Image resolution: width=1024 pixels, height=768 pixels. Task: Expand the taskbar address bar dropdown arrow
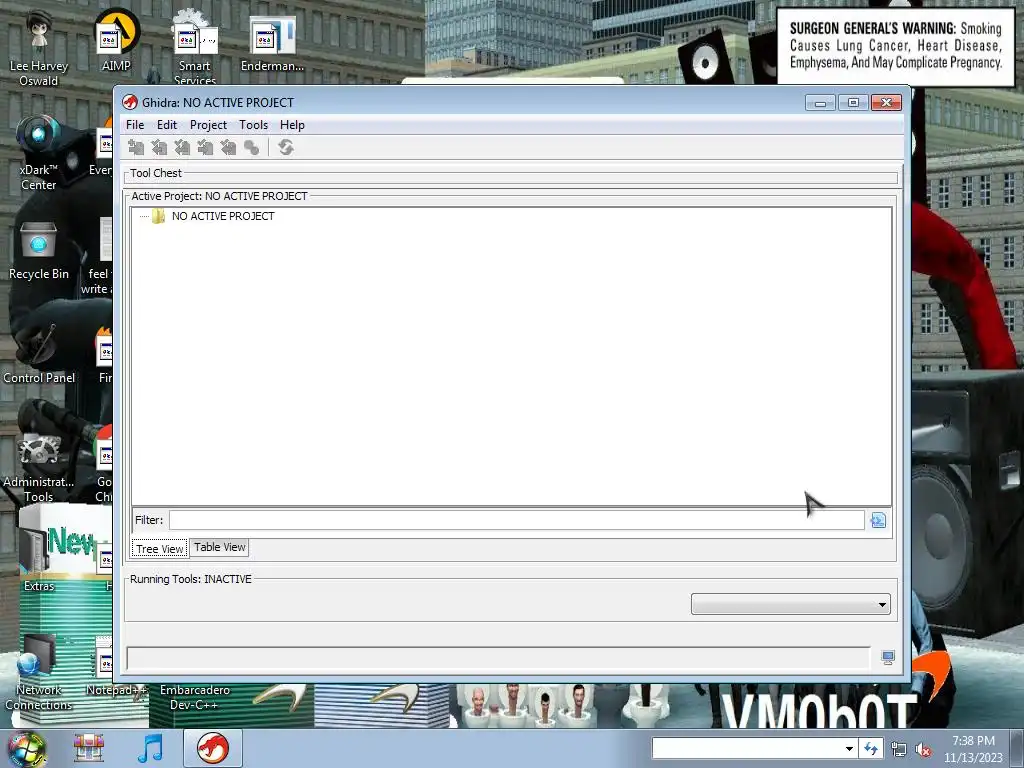click(x=849, y=748)
